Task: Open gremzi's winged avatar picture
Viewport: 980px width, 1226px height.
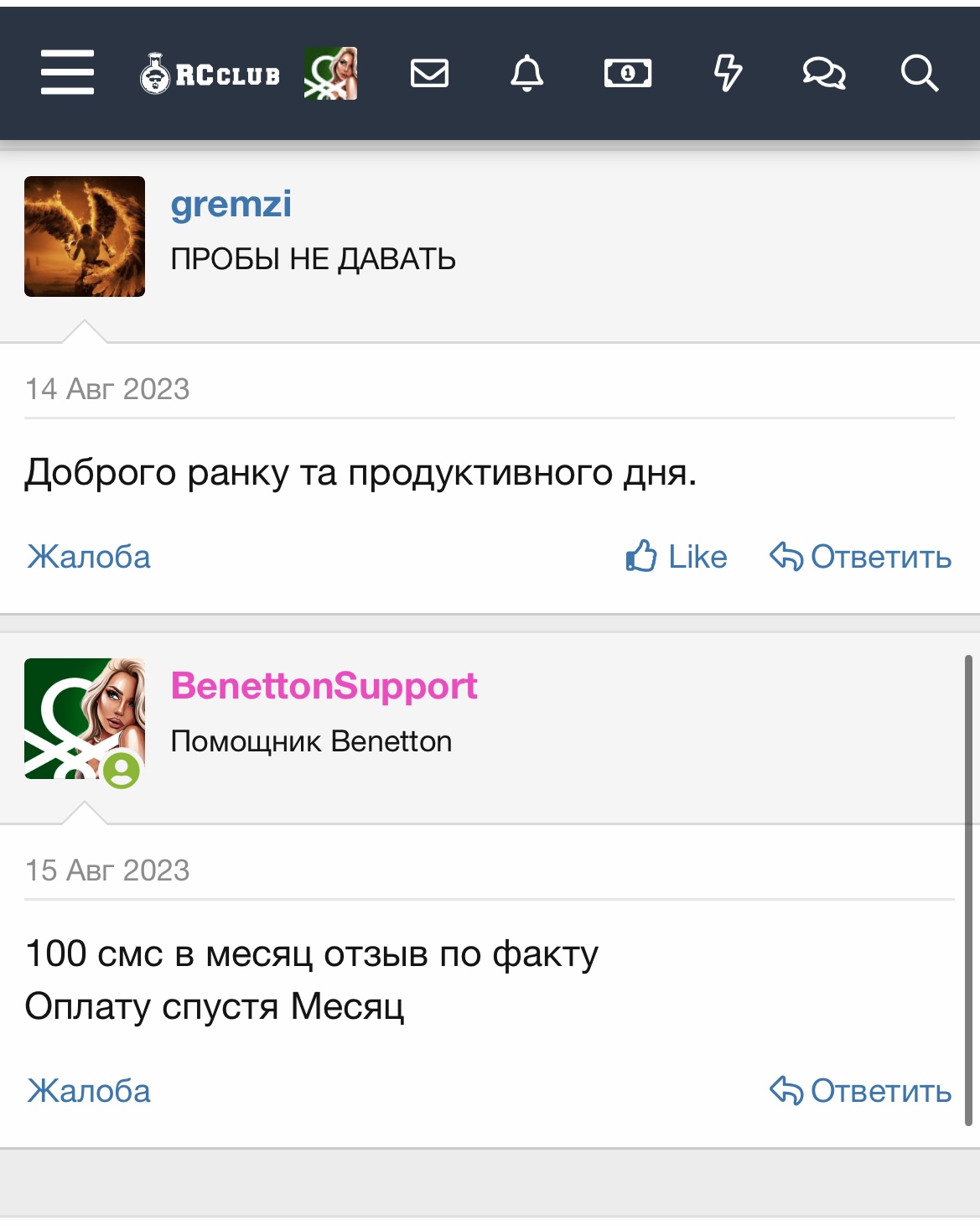Action: [x=85, y=236]
